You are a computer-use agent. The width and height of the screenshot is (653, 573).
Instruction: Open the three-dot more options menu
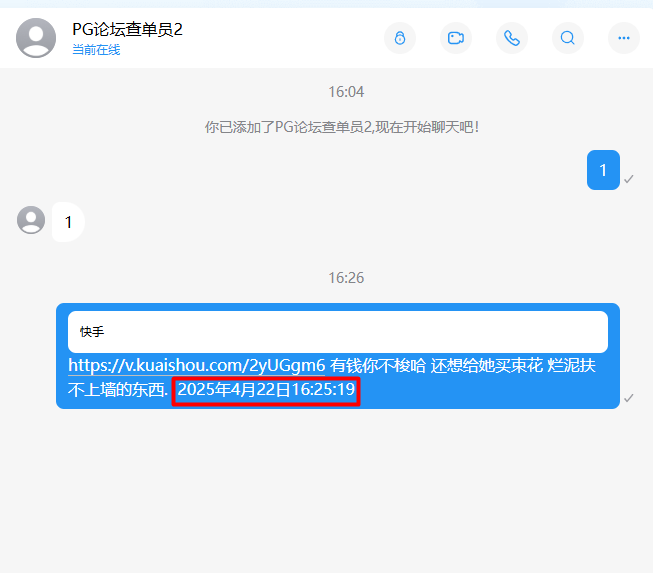click(x=623, y=38)
